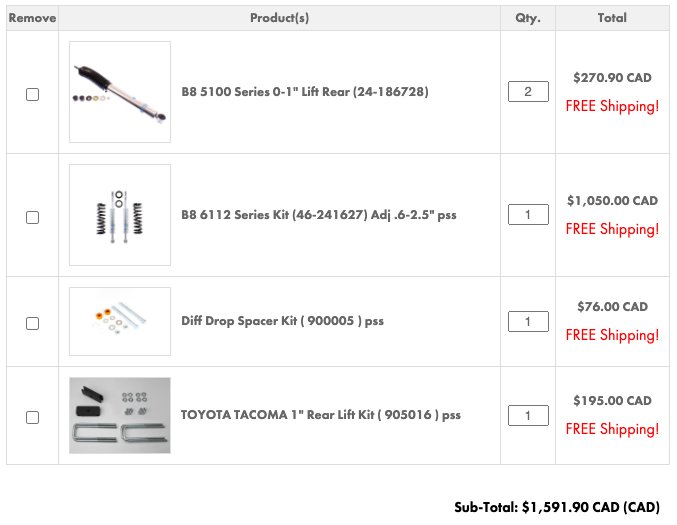Select quantity field for Diff Drop Spacer Kit
The width and height of the screenshot is (677, 525).
click(528, 322)
